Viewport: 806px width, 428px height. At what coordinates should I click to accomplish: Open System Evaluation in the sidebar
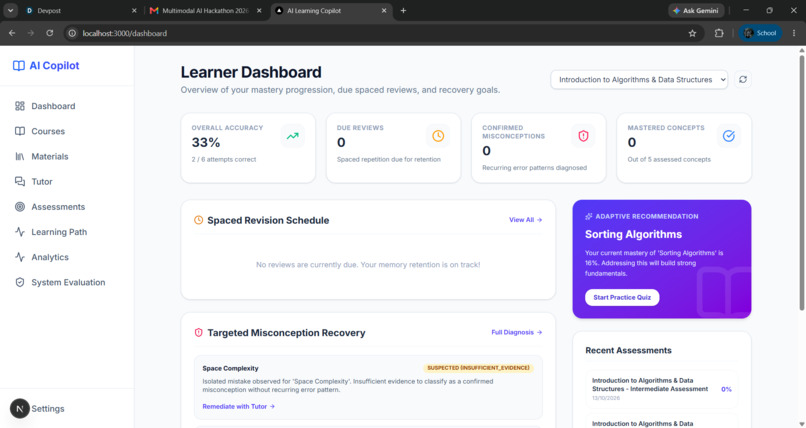67,282
